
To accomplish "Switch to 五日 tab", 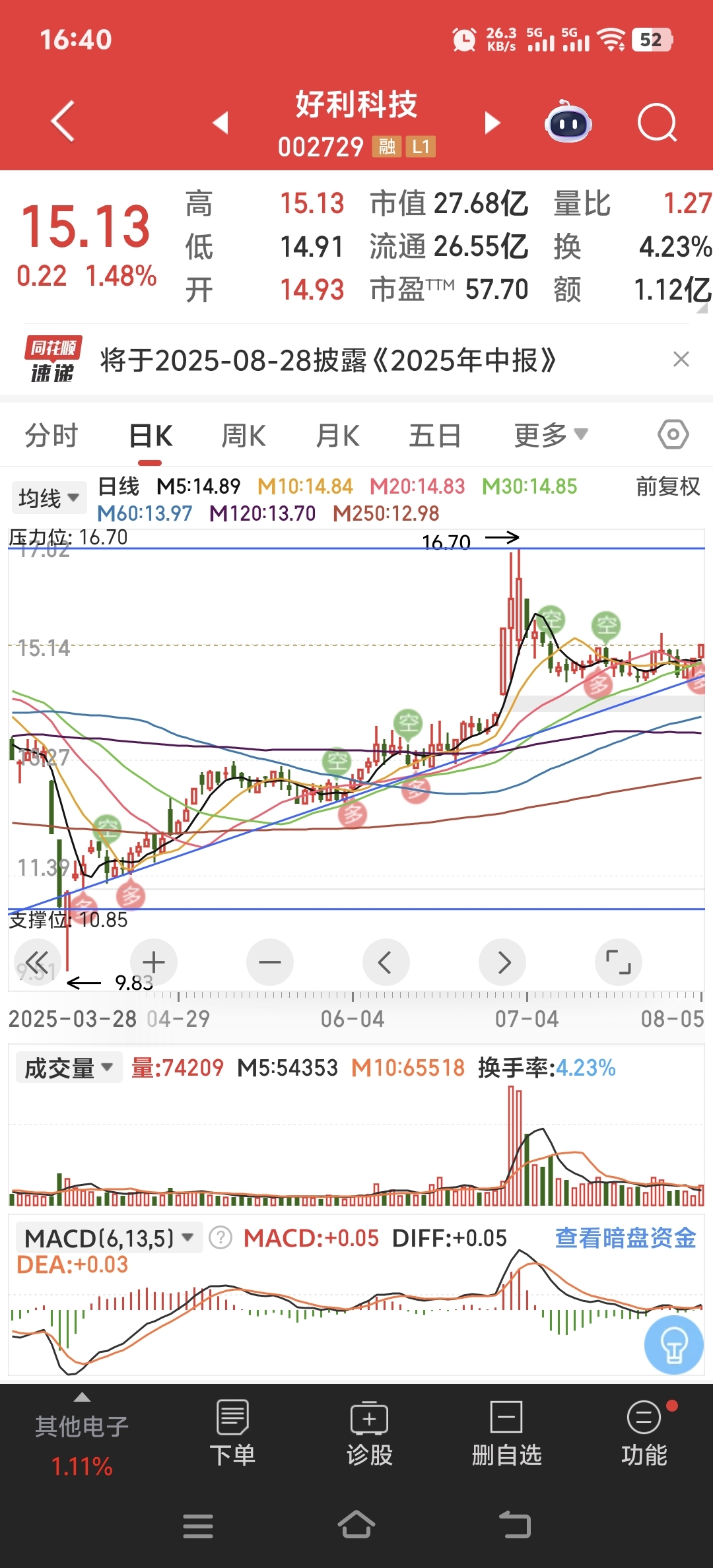I will (434, 436).
